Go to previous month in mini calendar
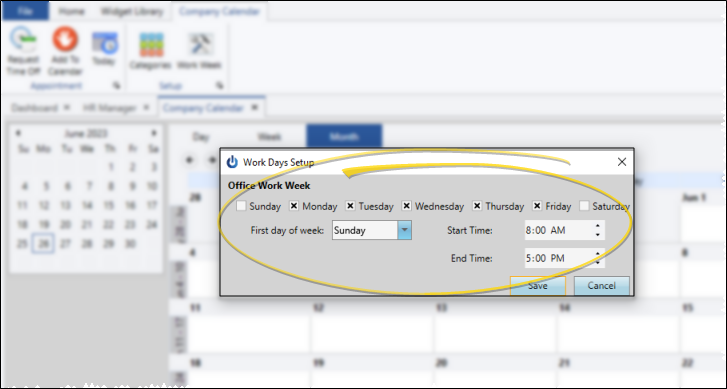Image resolution: width=727 pixels, height=389 pixels. pos(18,133)
